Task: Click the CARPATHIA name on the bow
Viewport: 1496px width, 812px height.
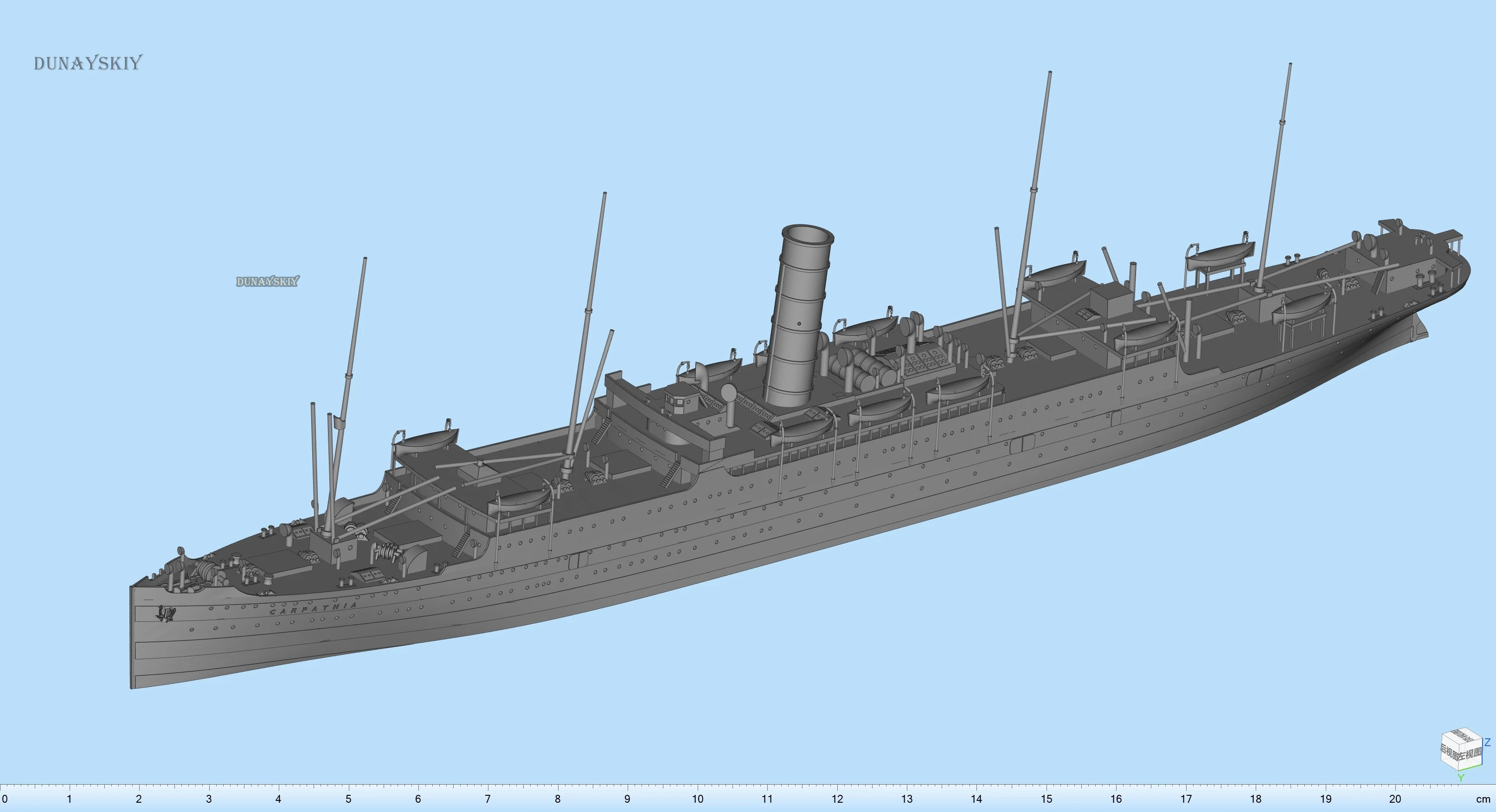Action: pos(314,608)
